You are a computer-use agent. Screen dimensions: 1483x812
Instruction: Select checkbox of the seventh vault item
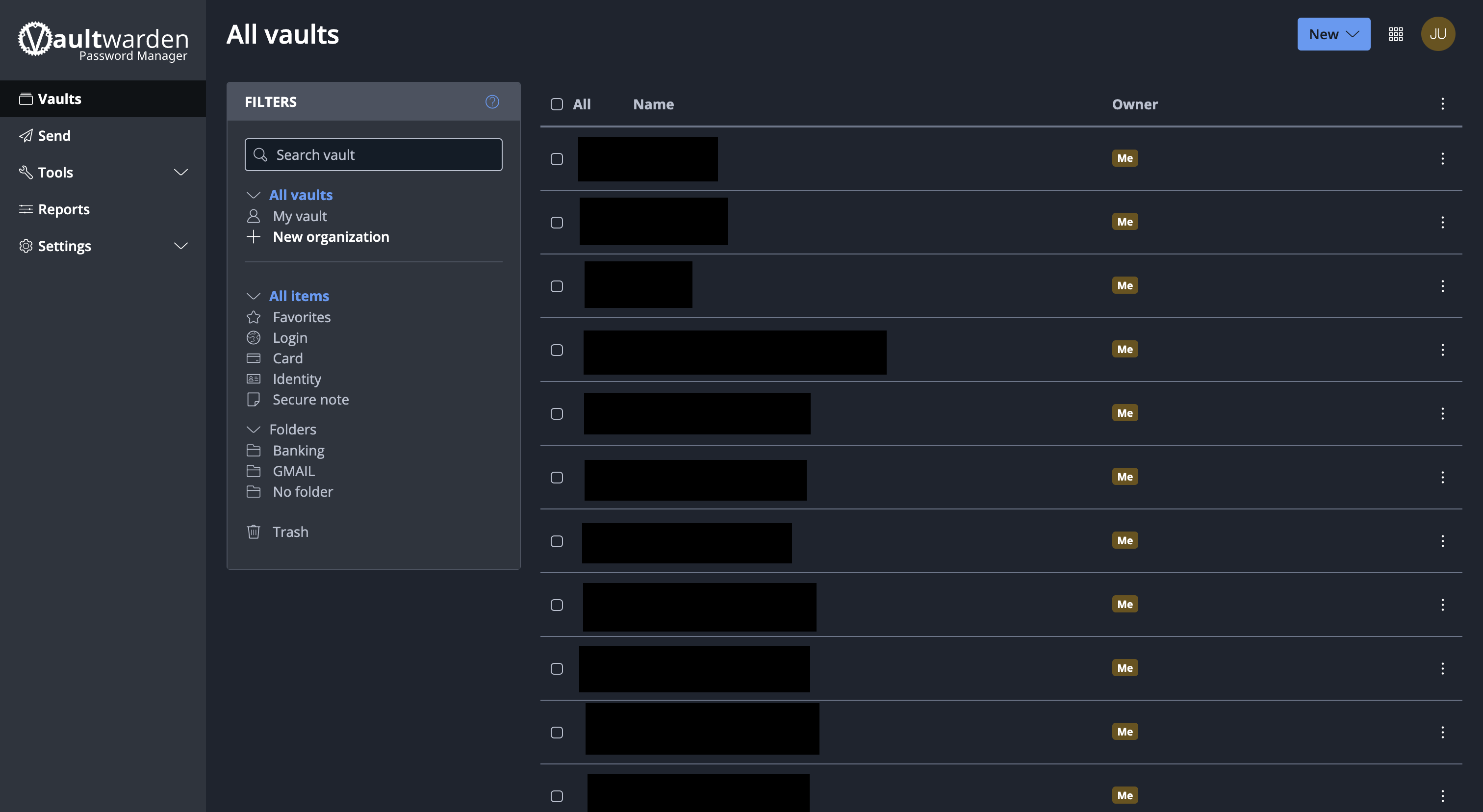(x=557, y=541)
